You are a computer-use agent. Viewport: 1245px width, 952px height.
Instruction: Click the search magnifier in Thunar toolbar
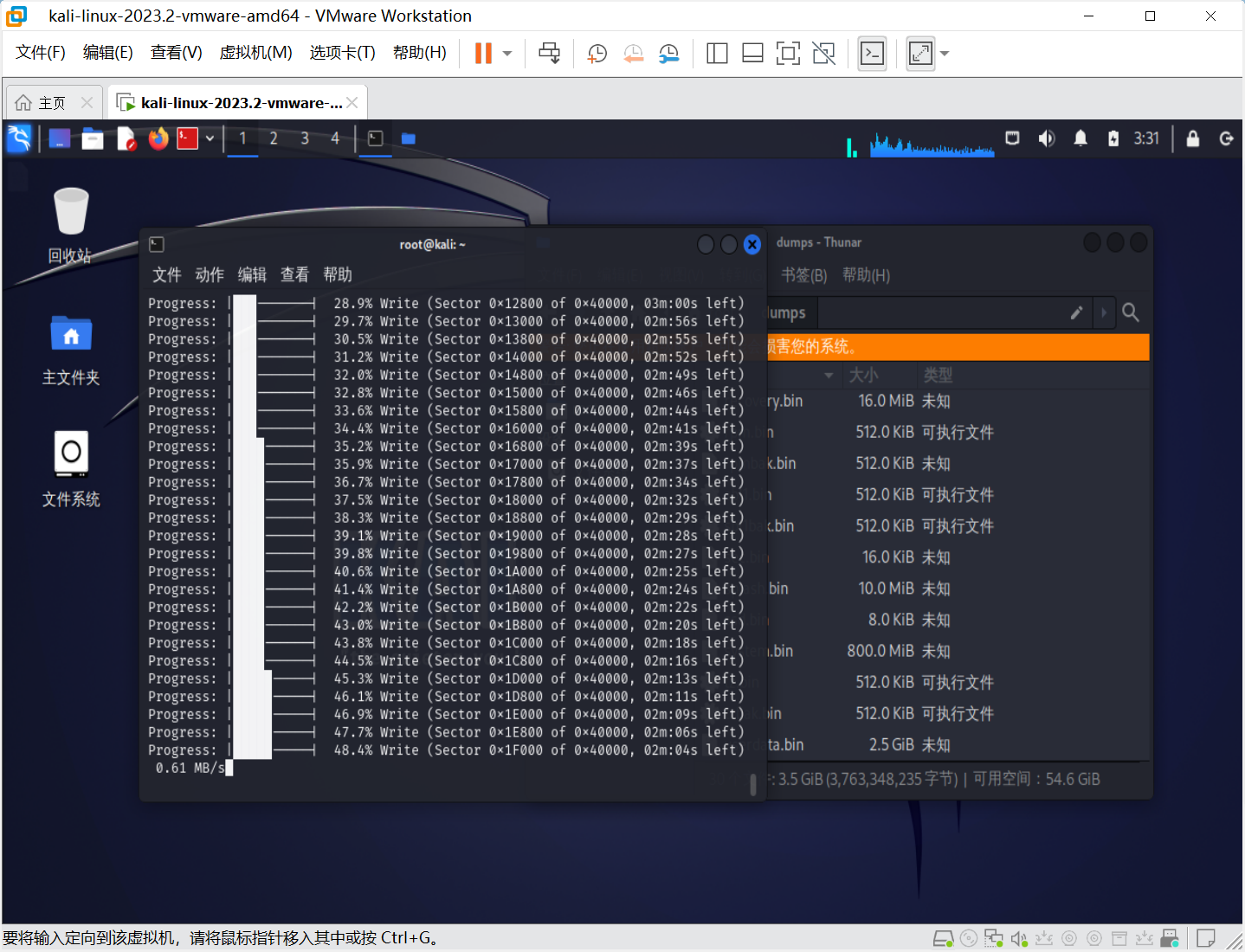tap(1131, 312)
